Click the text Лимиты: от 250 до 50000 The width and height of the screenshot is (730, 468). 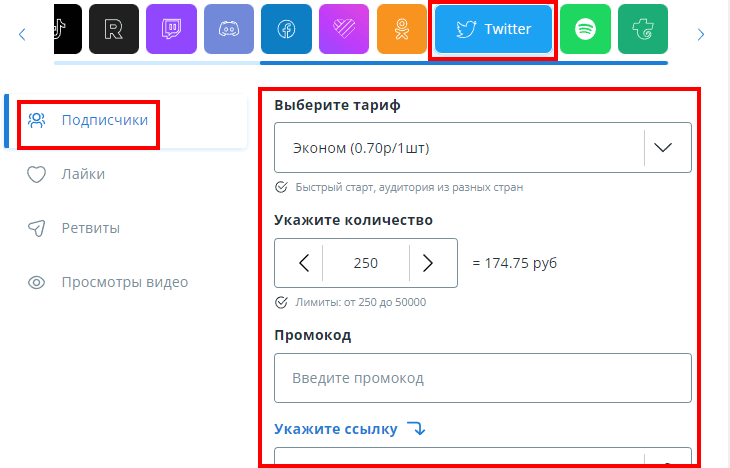pos(360,302)
